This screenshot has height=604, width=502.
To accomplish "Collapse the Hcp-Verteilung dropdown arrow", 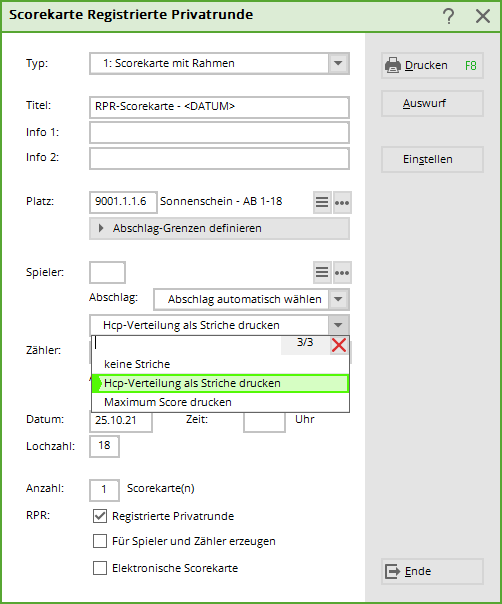I will [x=338, y=325].
